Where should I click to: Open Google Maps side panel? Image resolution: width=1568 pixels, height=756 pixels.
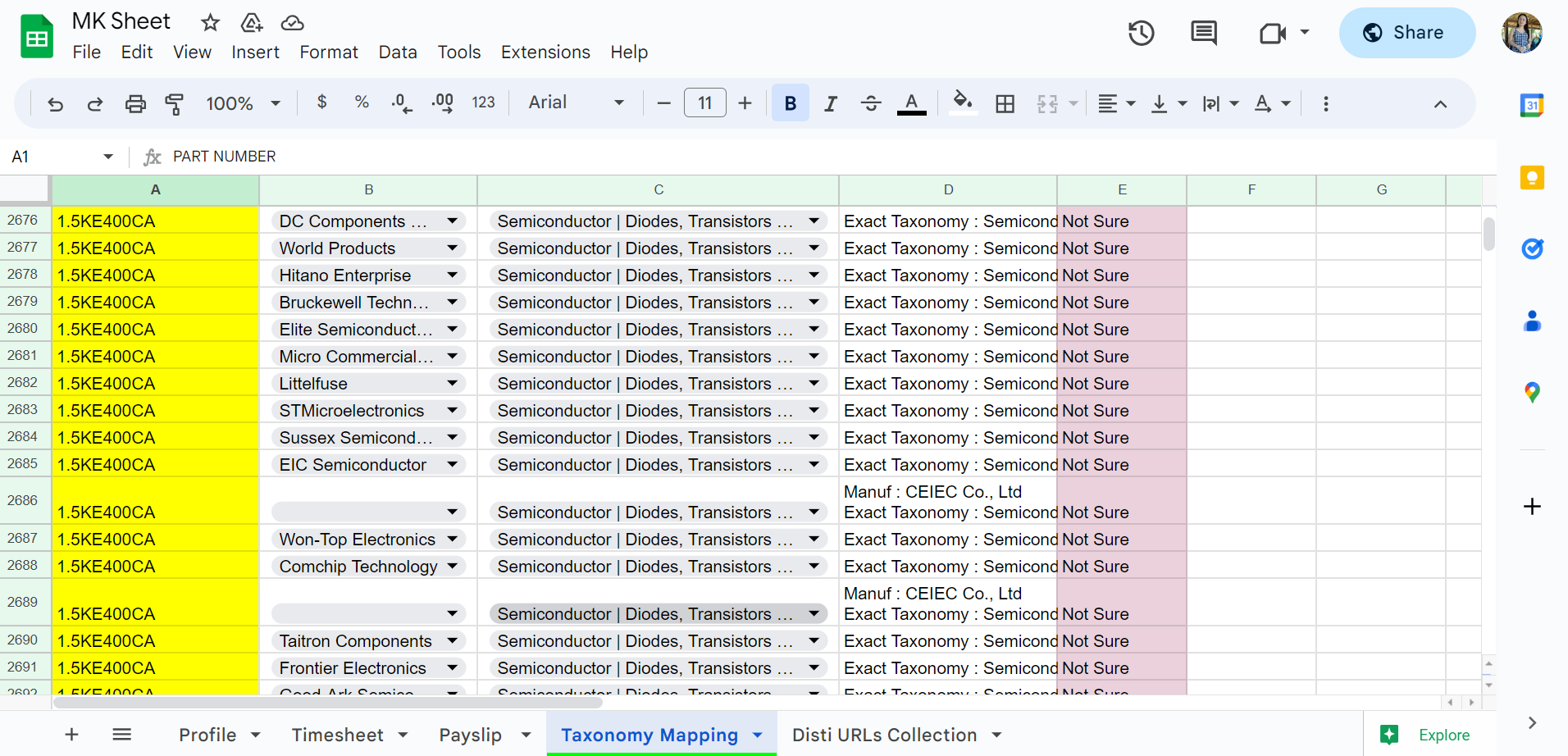tap(1532, 393)
